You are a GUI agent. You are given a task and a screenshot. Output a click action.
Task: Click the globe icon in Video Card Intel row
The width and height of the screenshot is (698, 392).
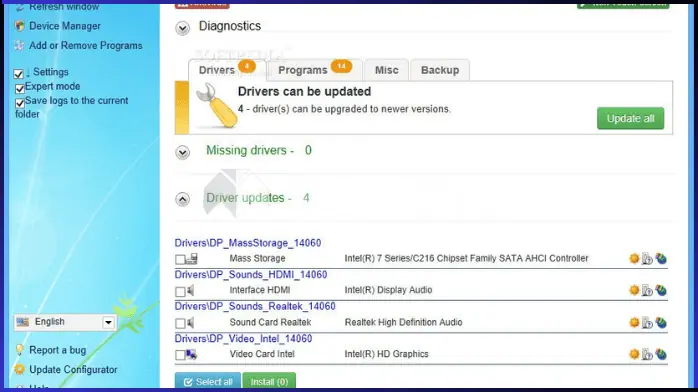(661, 354)
